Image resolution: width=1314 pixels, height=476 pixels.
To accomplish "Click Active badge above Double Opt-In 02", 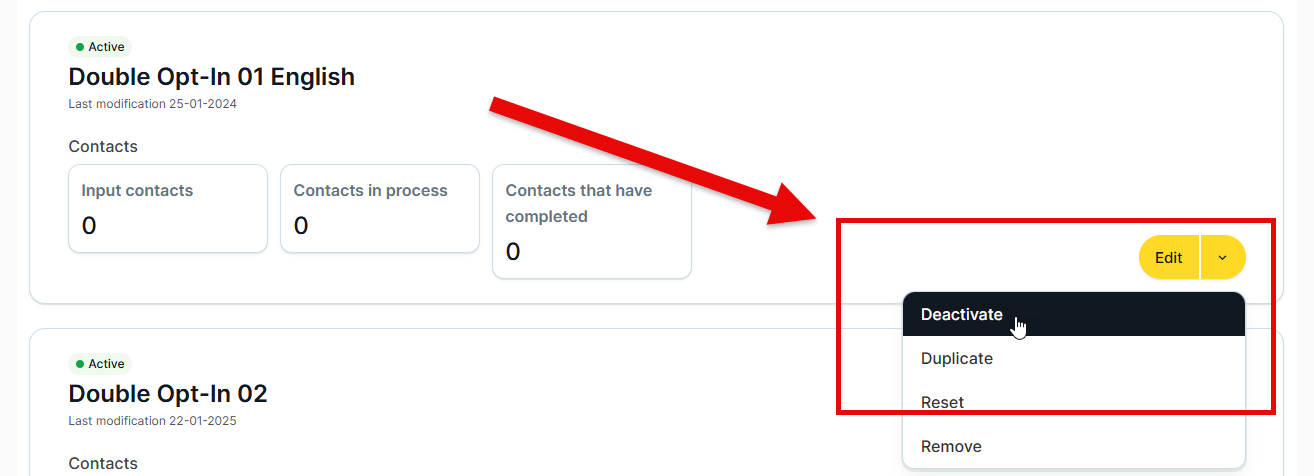I will pyautogui.click(x=100, y=364).
